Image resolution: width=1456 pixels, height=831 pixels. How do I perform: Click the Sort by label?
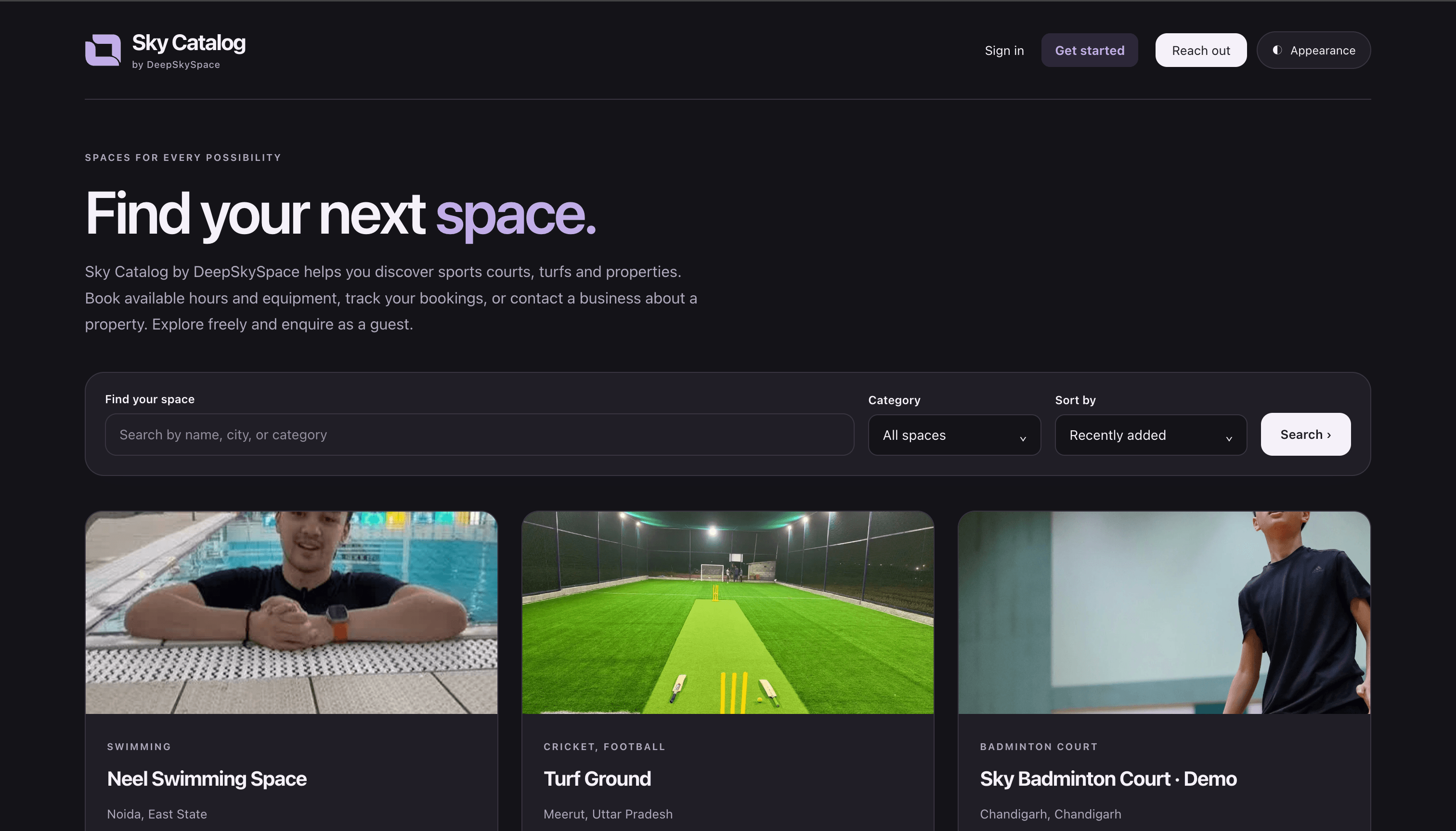click(x=1075, y=400)
